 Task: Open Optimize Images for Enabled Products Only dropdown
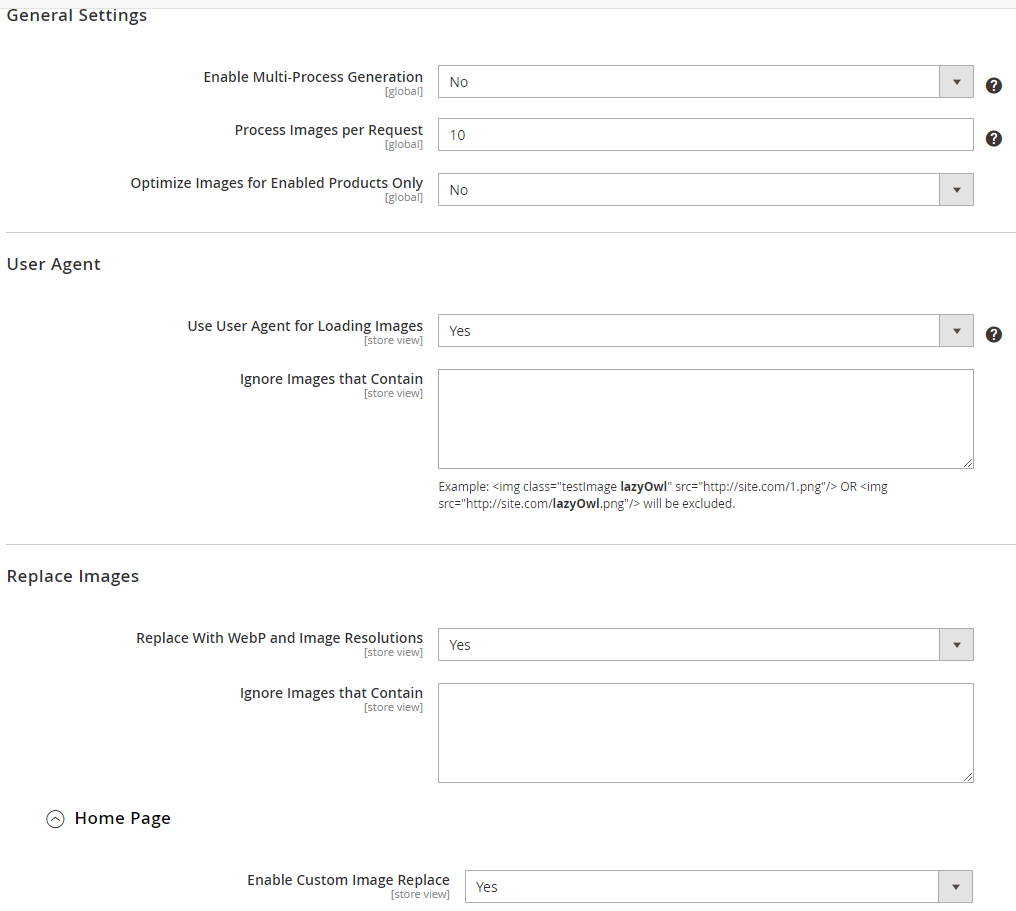[x=706, y=190]
